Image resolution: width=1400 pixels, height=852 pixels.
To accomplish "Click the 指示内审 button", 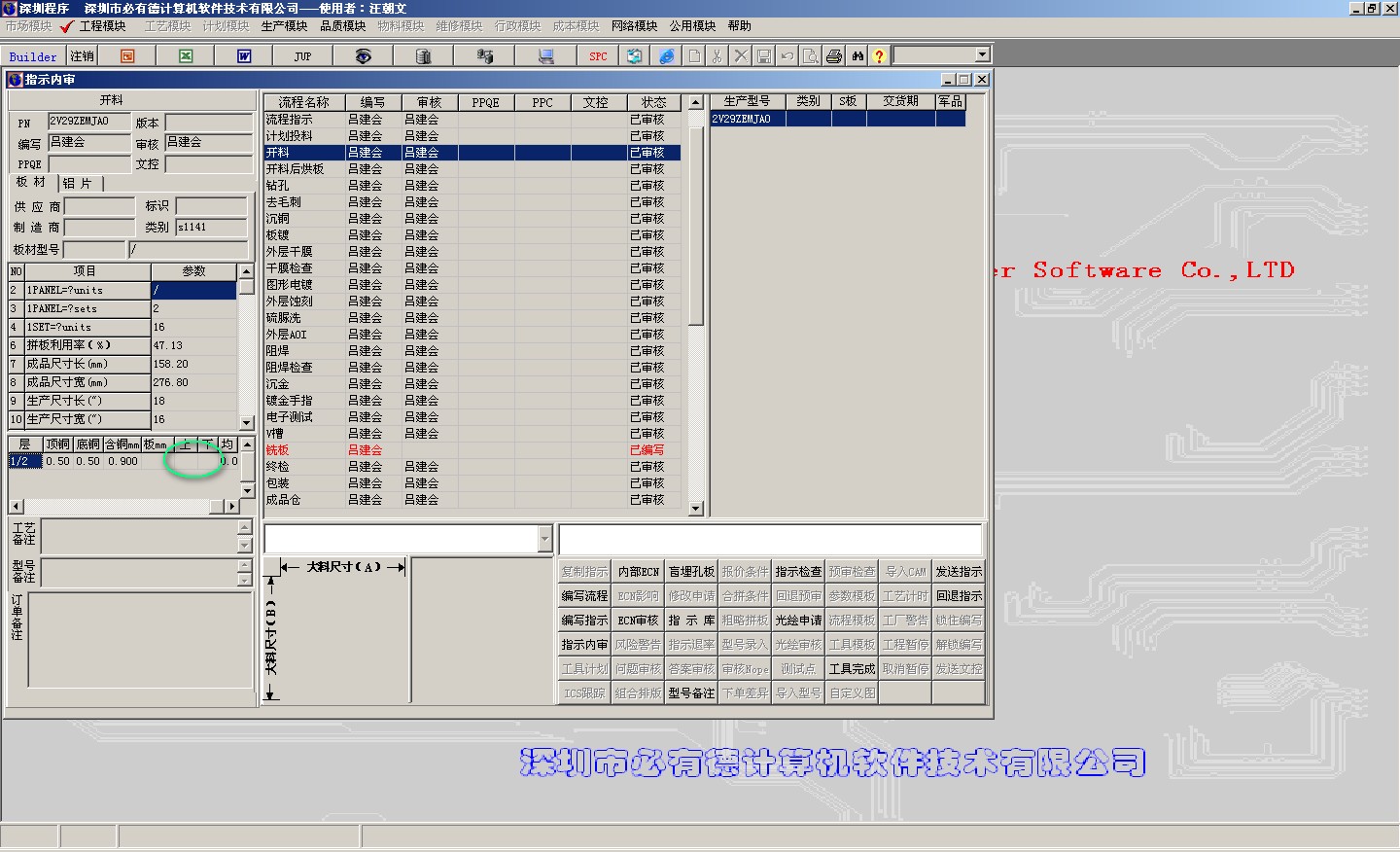I will (x=584, y=645).
